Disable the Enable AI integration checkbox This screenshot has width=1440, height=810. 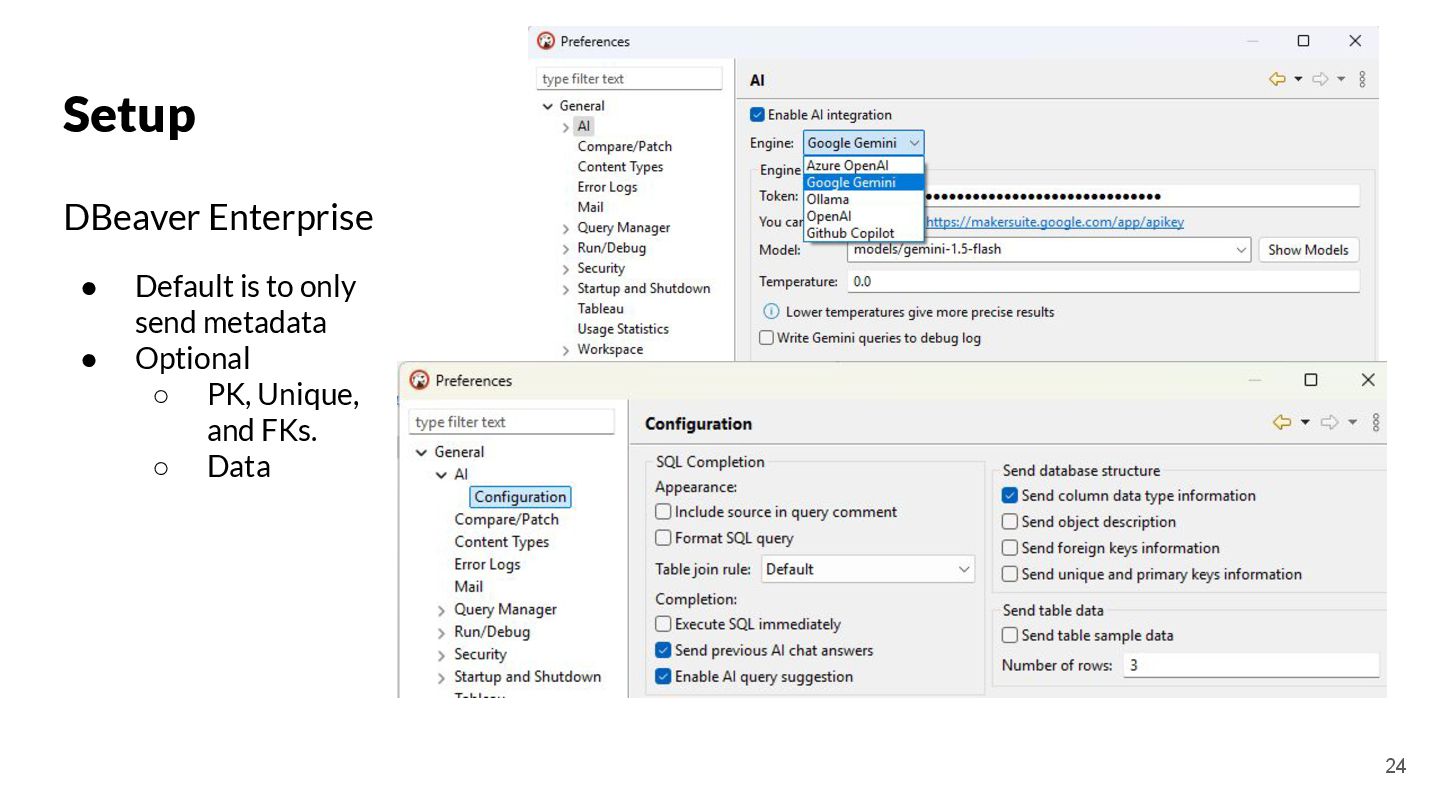coord(757,115)
